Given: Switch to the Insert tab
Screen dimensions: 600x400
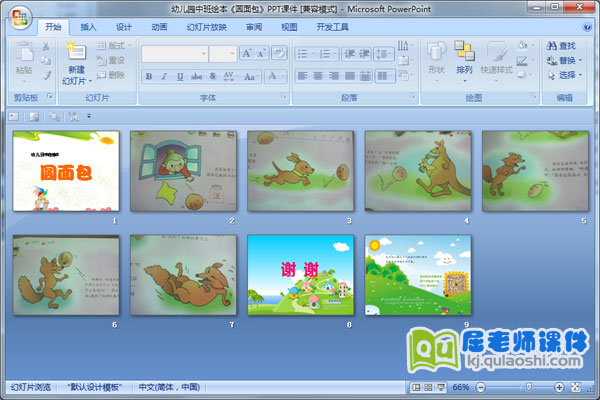Looking at the screenshot, I should (88, 27).
